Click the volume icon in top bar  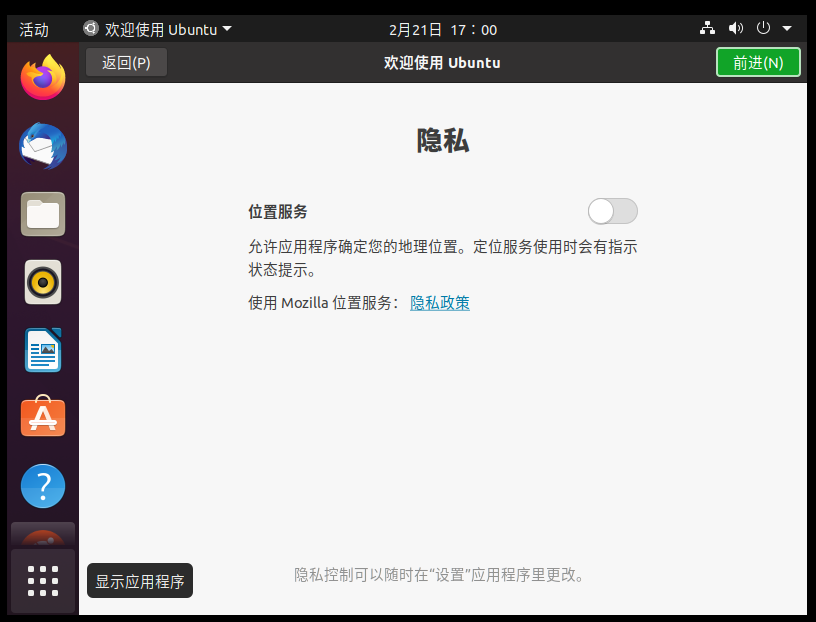click(734, 28)
